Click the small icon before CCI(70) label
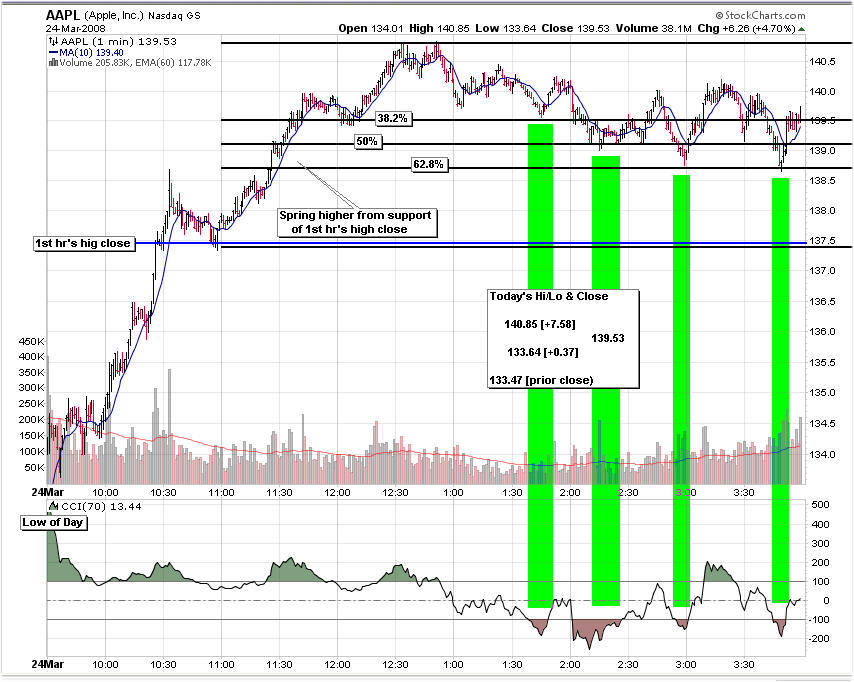 (x=54, y=506)
